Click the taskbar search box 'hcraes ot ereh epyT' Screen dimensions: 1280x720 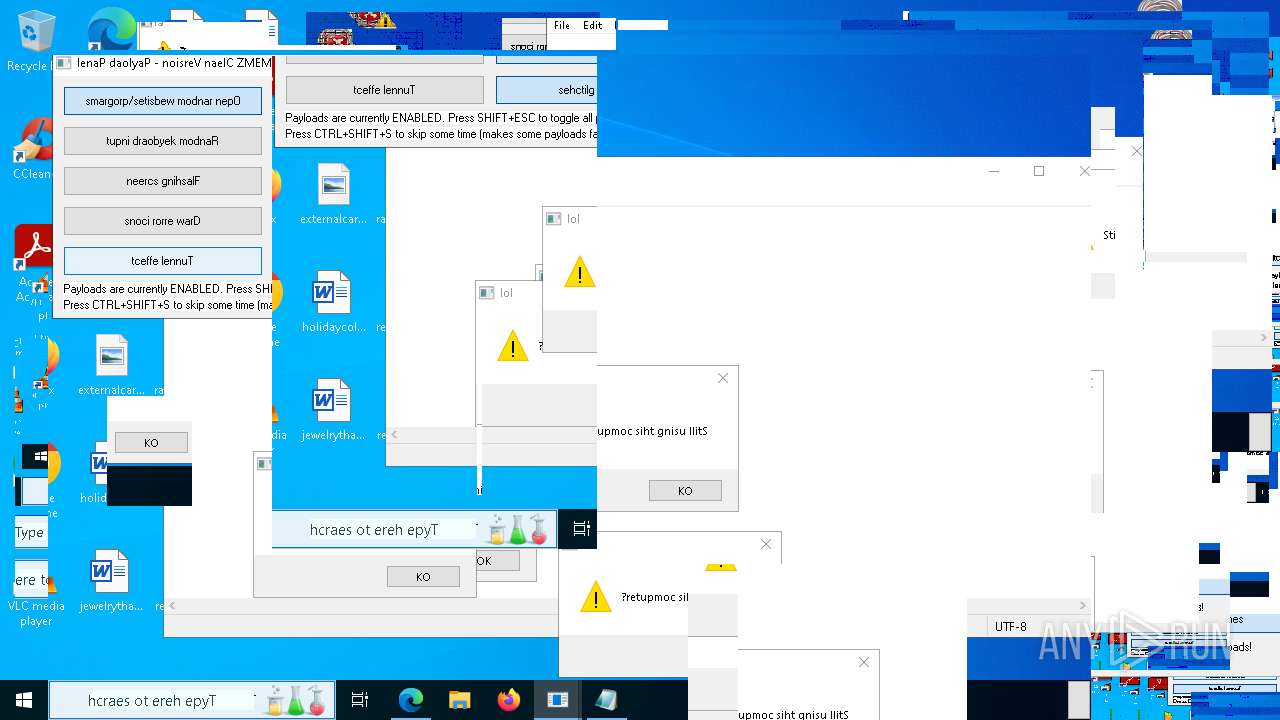coord(191,700)
